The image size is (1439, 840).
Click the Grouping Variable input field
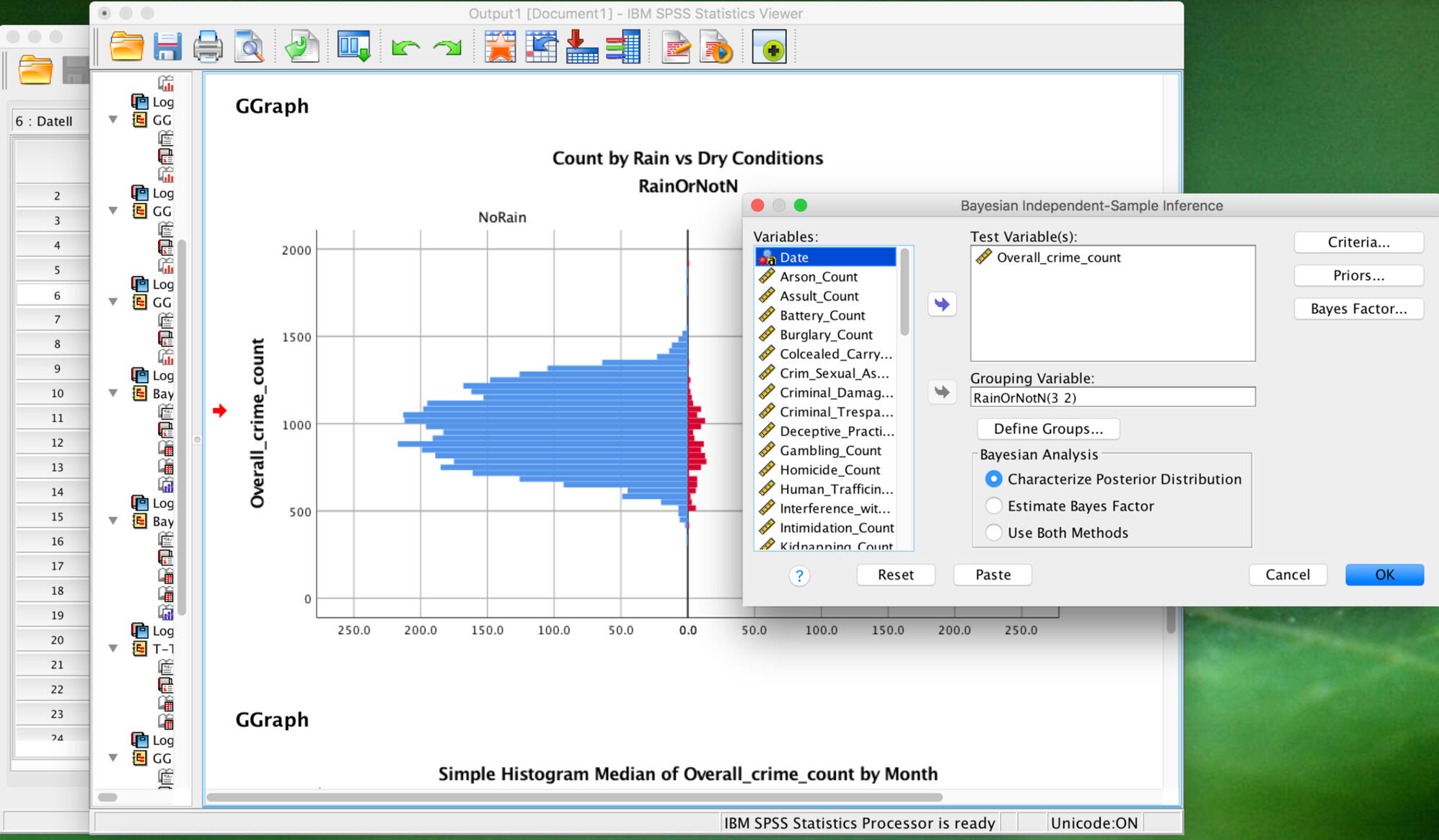1112,397
